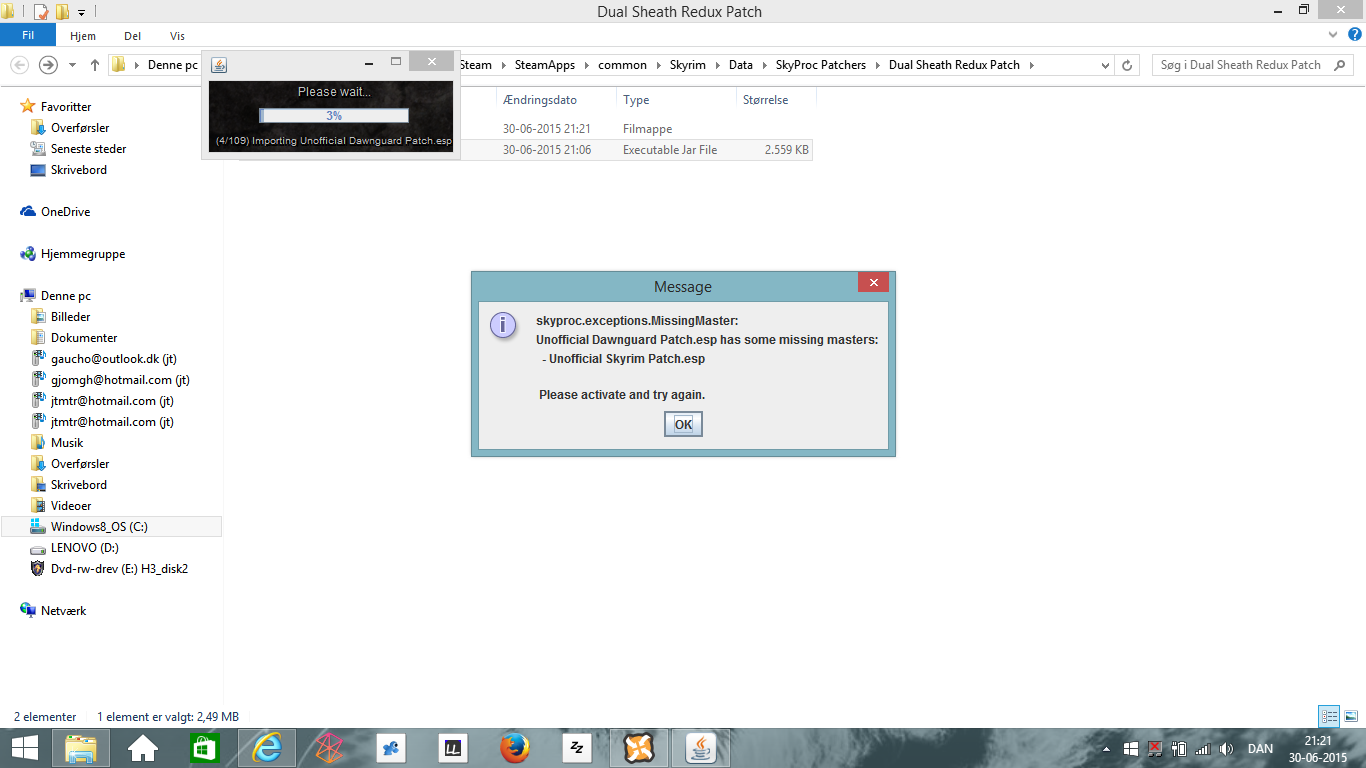Click the forward navigation arrow
The image size is (1366, 768).
tap(48, 65)
